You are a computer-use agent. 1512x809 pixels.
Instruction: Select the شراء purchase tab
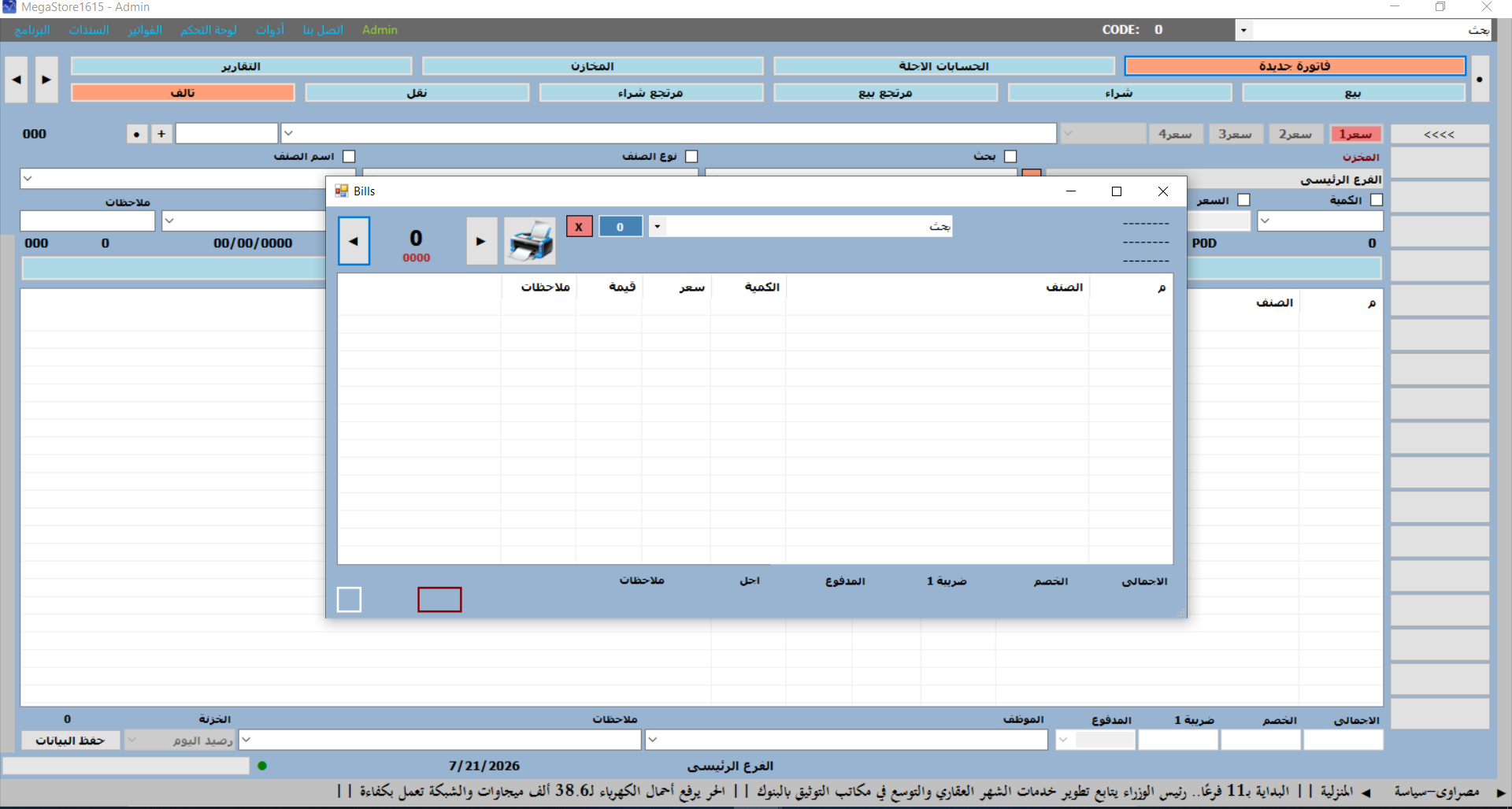pos(1119,93)
